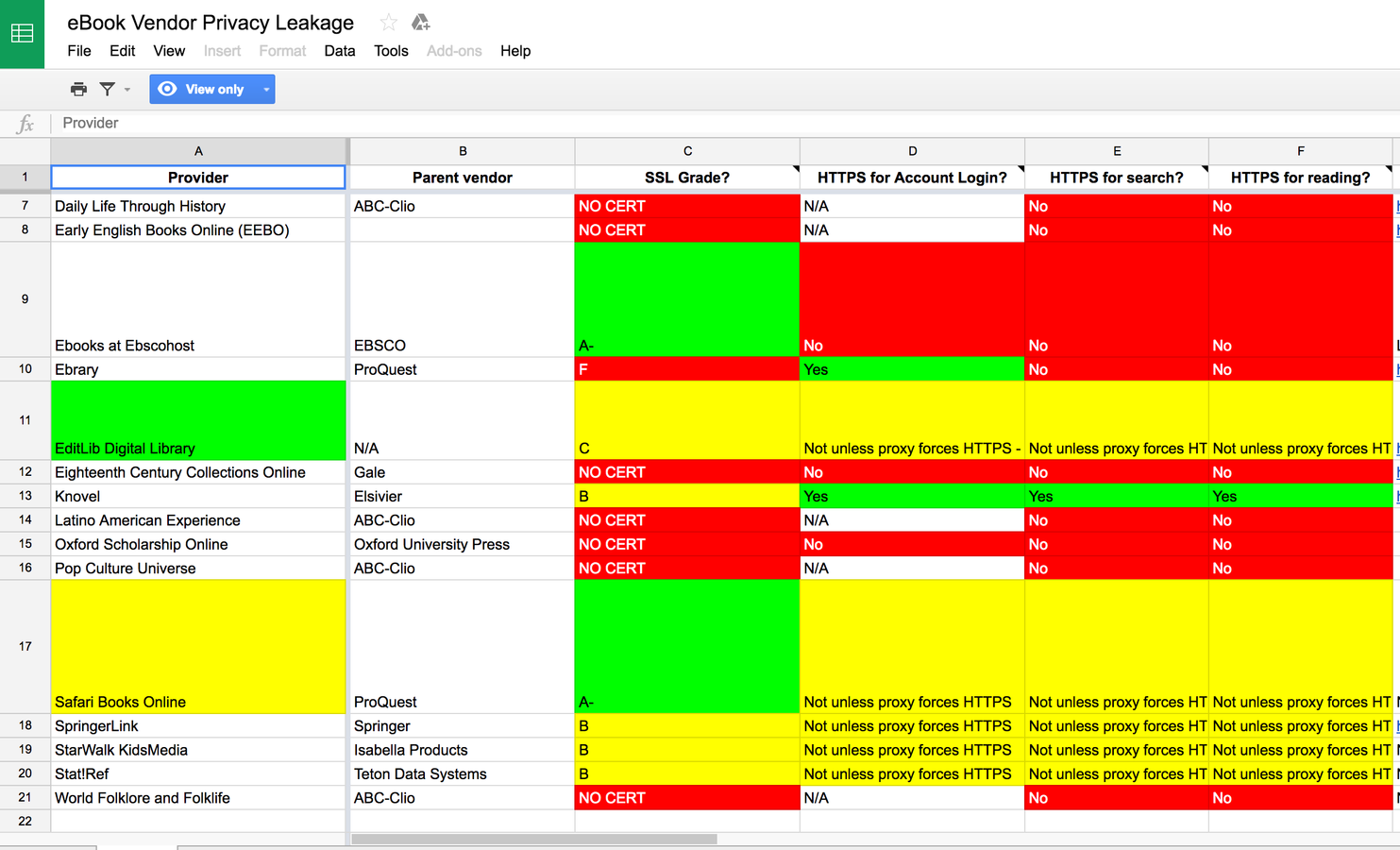Select row 17 header
The height and width of the screenshot is (850, 1400).
click(25, 647)
